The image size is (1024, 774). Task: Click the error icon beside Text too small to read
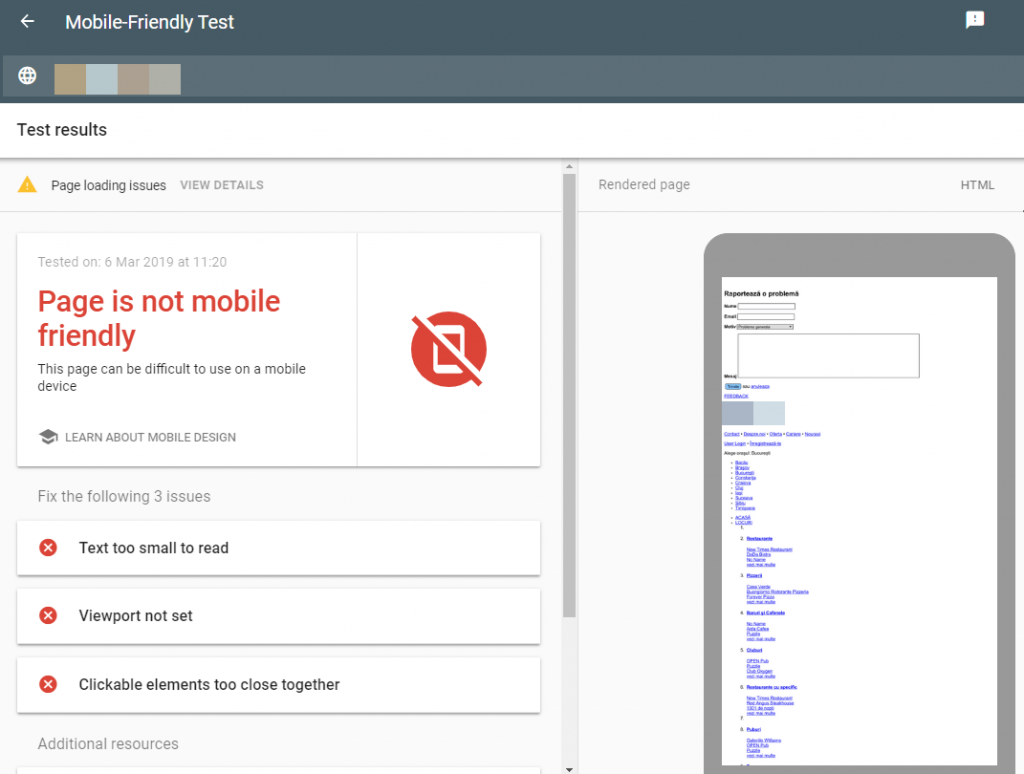click(x=48, y=548)
